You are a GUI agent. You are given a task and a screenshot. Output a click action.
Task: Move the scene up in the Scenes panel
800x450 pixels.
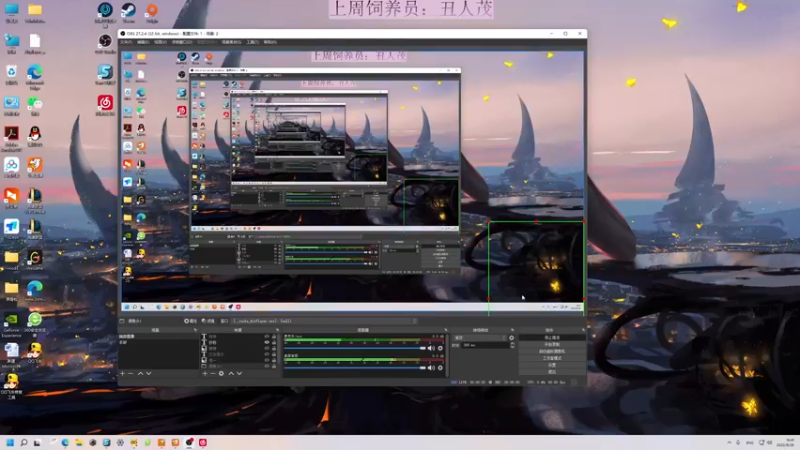[x=141, y=373]
